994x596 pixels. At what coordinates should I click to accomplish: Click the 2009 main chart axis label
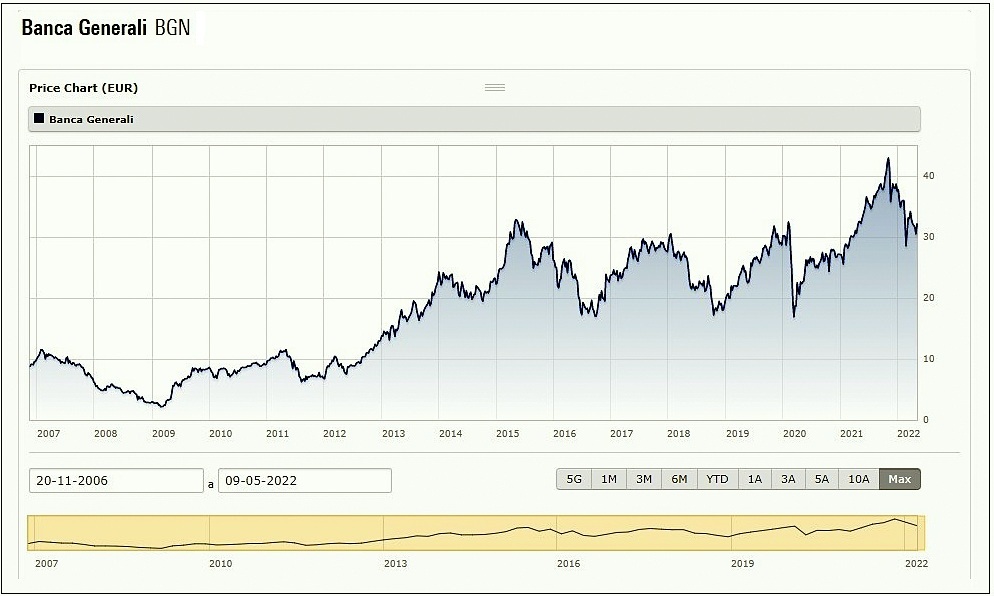click(164, 434)
